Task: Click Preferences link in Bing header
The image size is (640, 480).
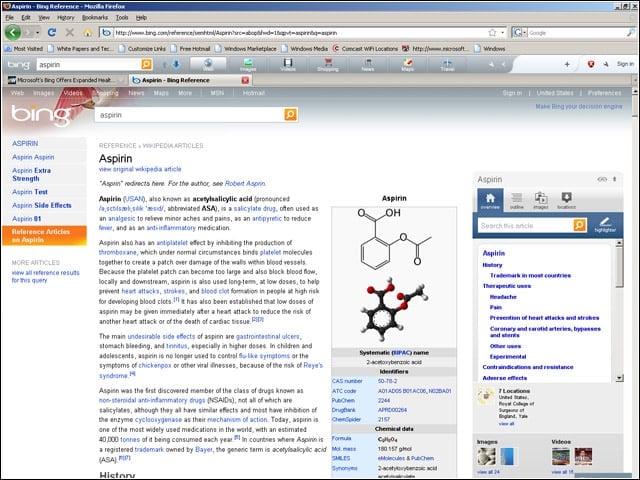Action: [604, 93]
